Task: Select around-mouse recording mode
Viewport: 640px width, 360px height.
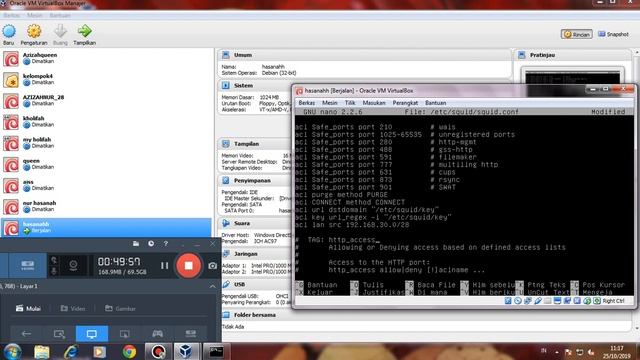Action: [x=124, y=334]
